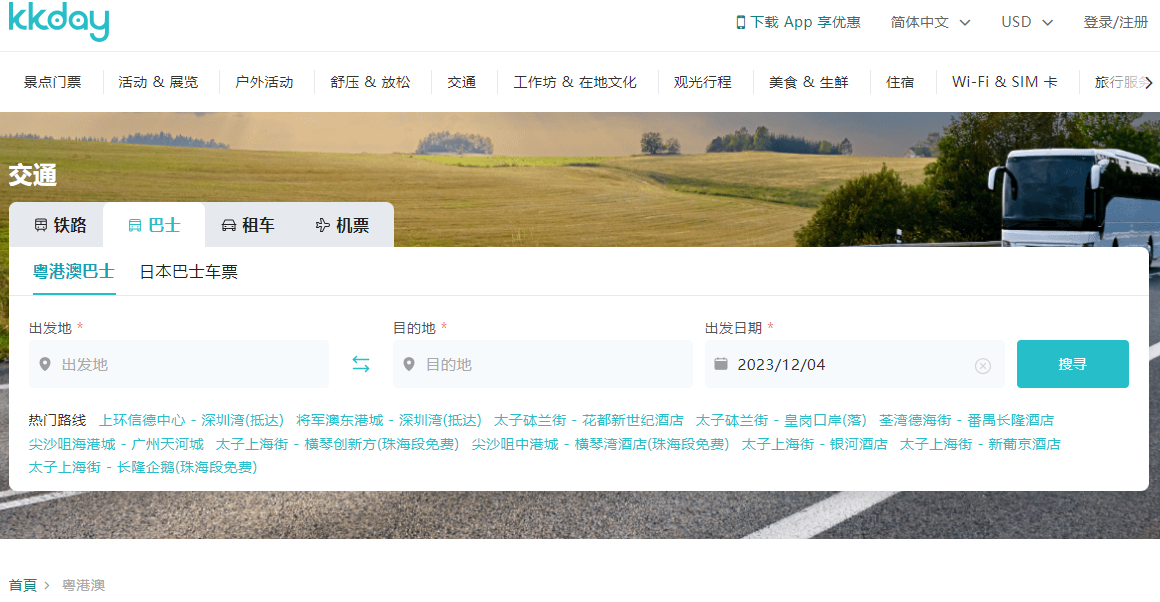Open the 日本巴士车票 sub-tab
Screen dimensions: 1160x602
point(188,271)
